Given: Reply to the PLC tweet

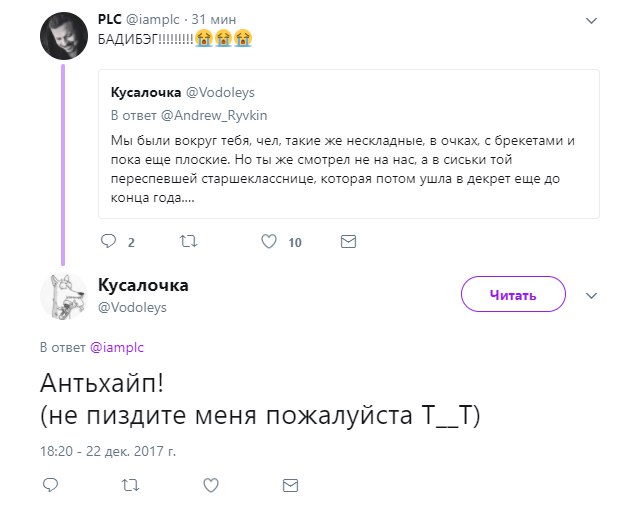Looking at the screenshot, I should click(x=110, y=241).
